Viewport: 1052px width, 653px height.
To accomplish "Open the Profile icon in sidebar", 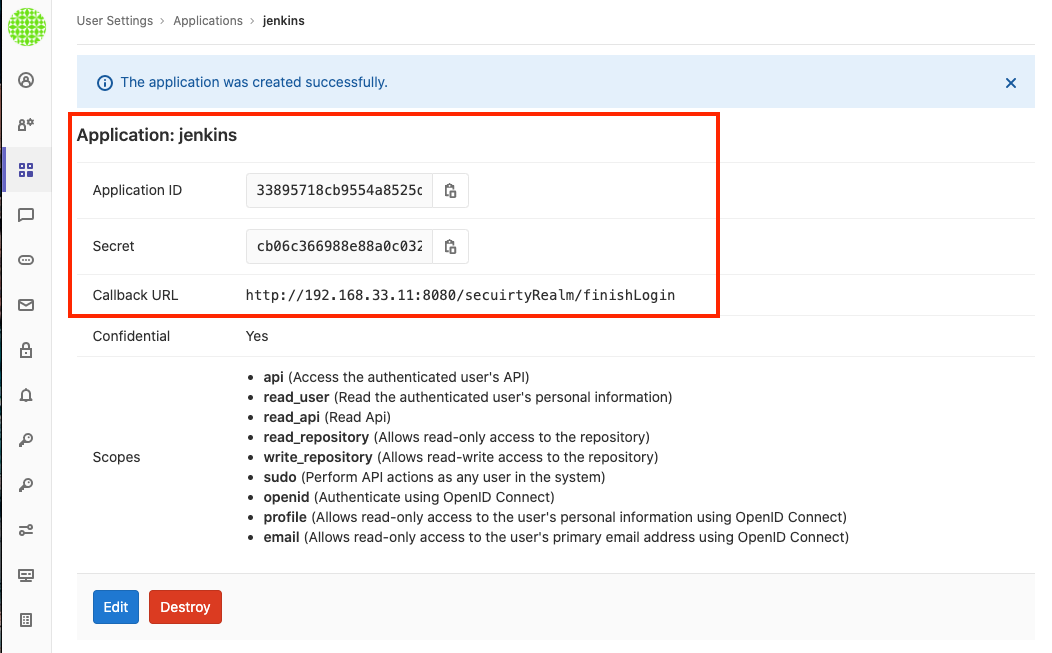I will click(26, 80).
